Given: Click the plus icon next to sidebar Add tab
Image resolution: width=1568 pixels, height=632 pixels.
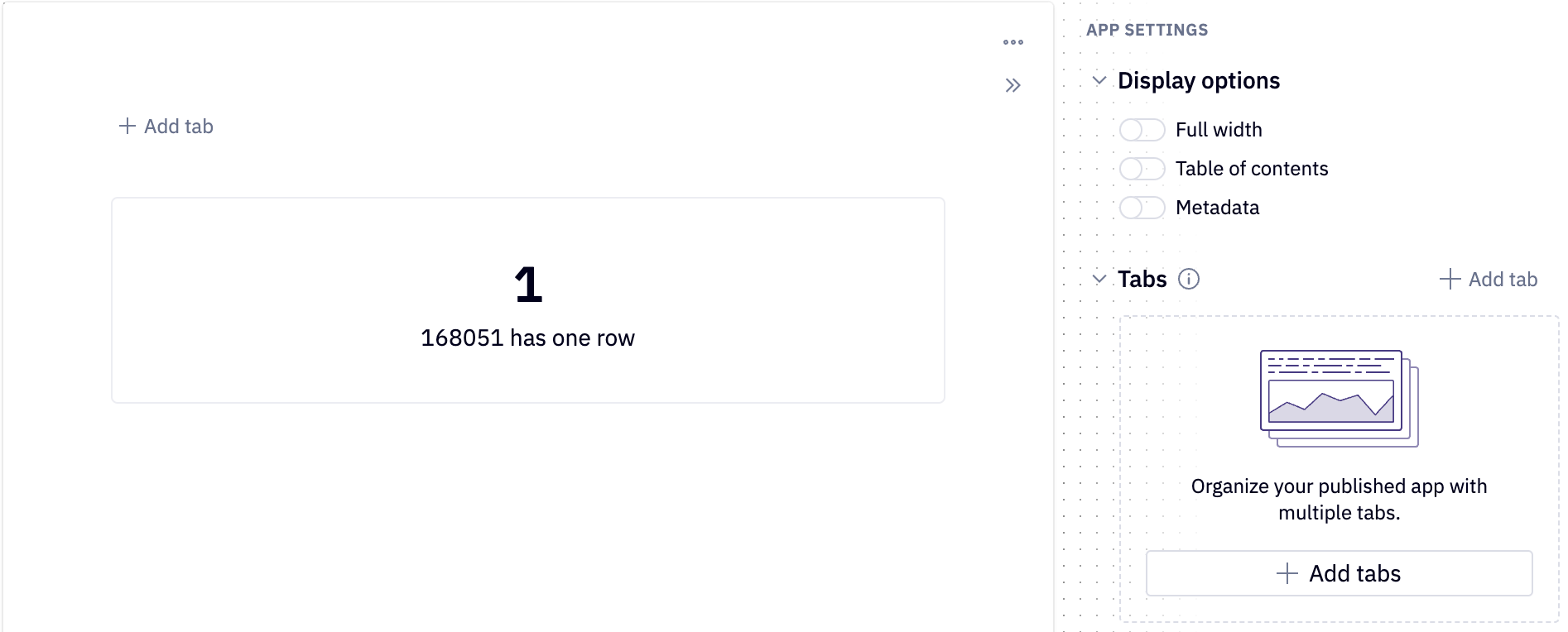Looking at the screenshot, I should 1450,280.
